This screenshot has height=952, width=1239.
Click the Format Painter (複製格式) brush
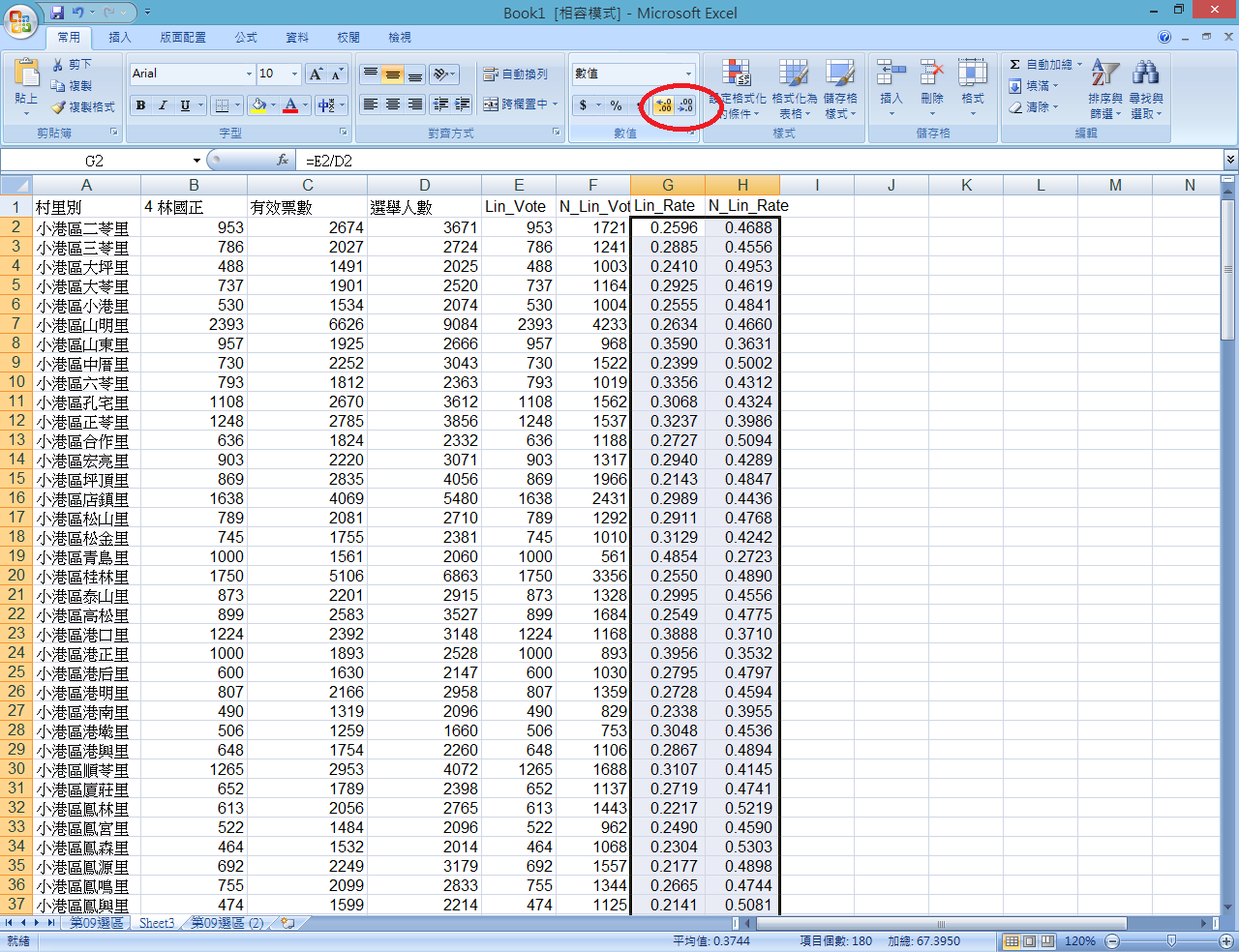coord(59,107)
